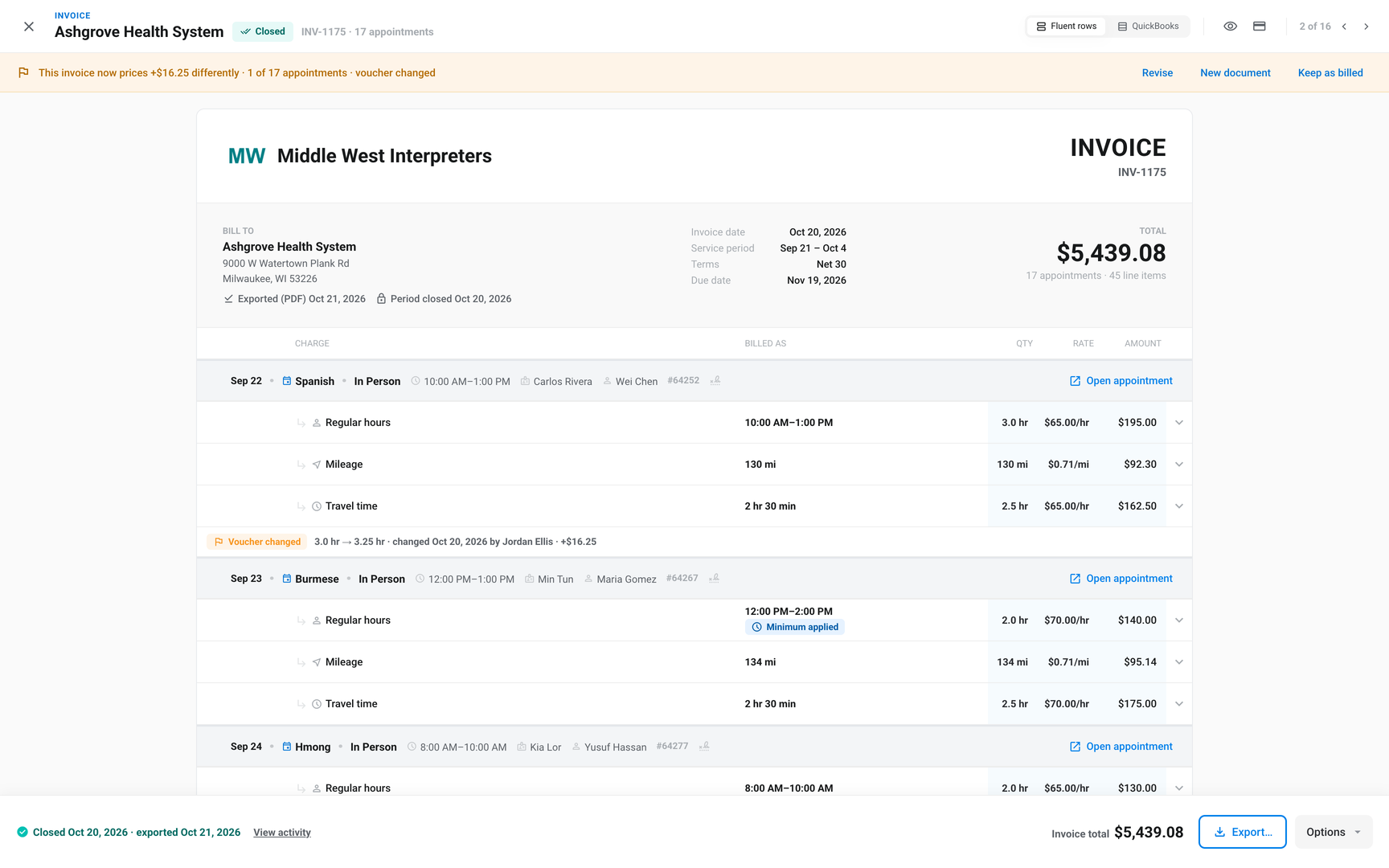The height and width of the screenshot is (868, 1389).
Task: Click calendar icon beside Spanish
Action: (287, 381)
